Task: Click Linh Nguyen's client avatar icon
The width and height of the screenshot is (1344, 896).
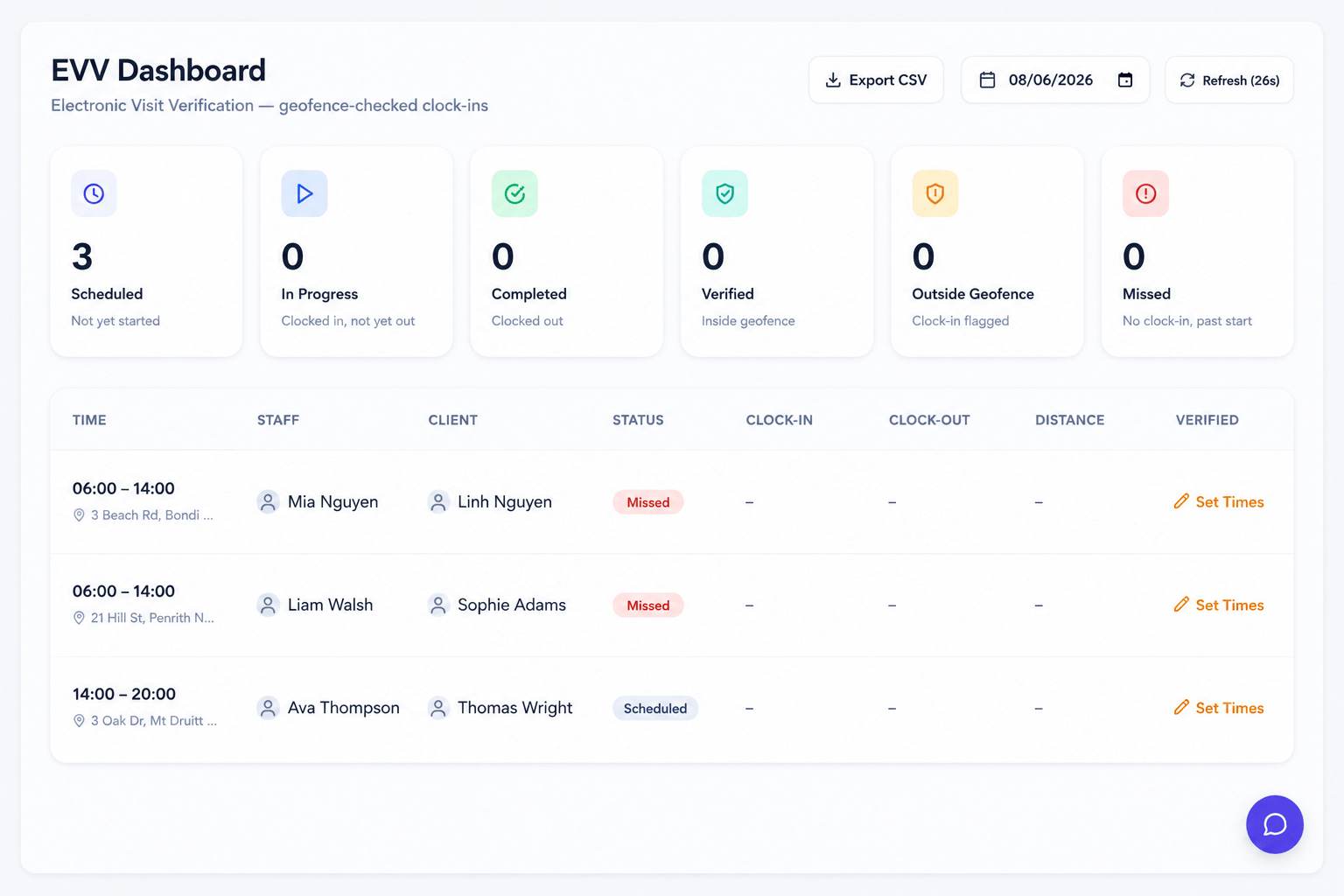Action: coord(438,501)
